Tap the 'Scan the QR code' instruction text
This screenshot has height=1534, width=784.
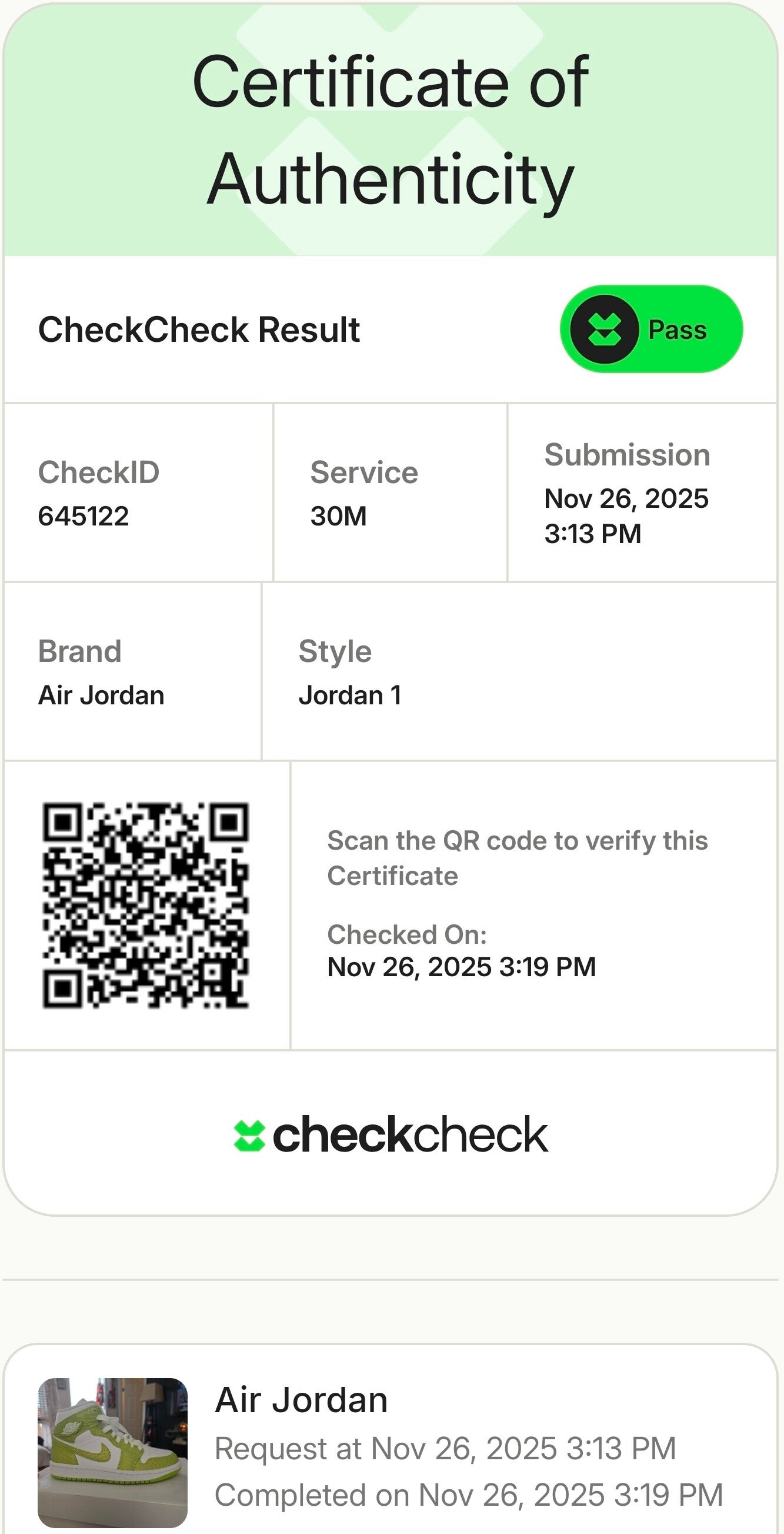point(517,857)
